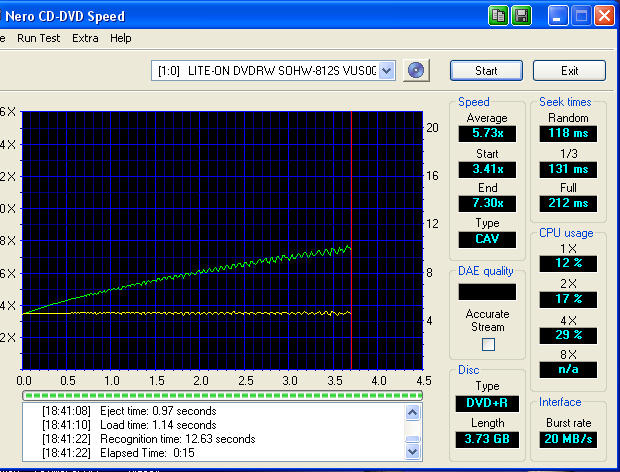Click the log scrollbar up arrow
Viewport: 620px width, 472px height.
click(x=412, y=413)
